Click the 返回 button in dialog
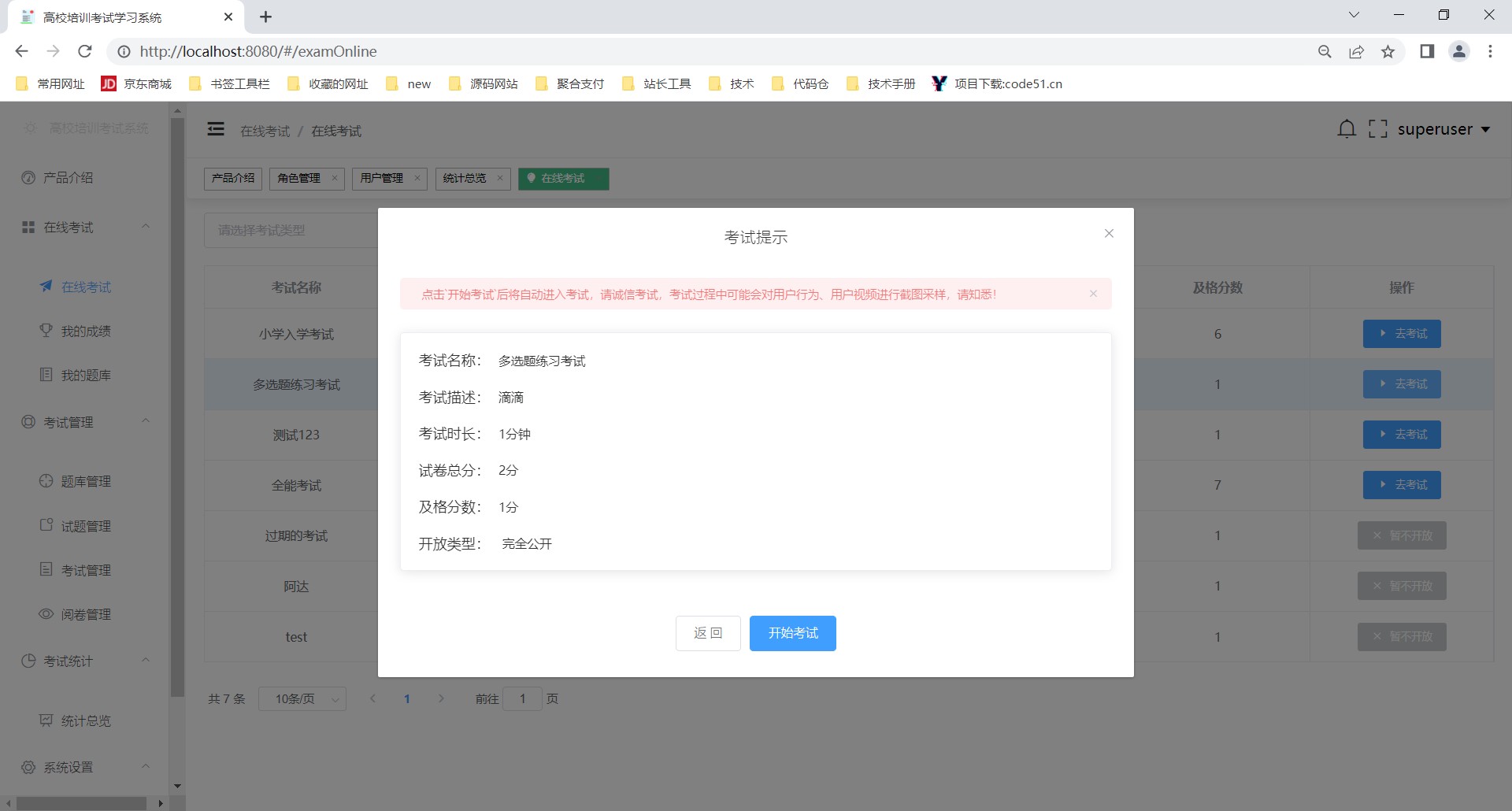 (x=707, y=633)
